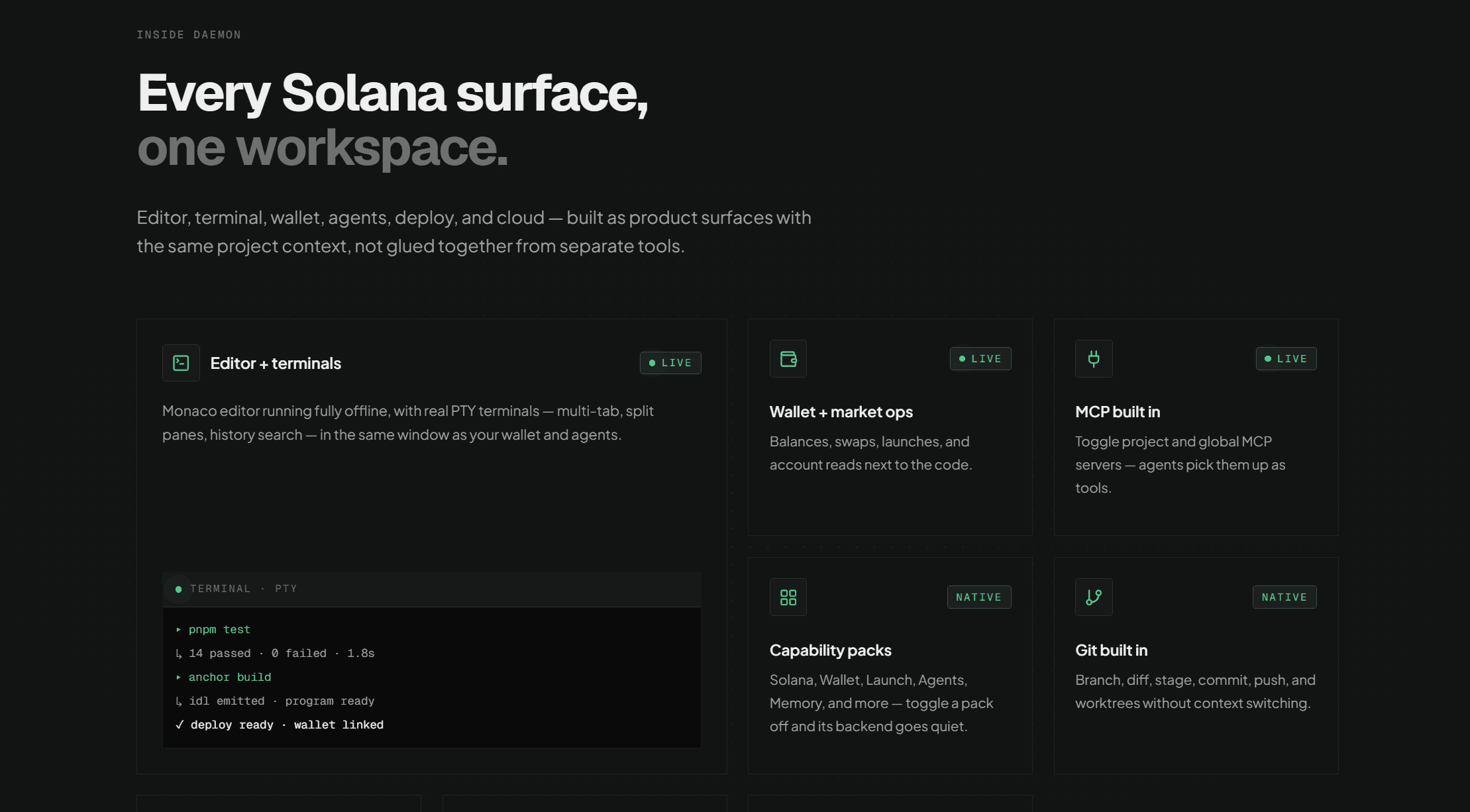Click the "deploy ready · wallet linked" line

point(280,725)
